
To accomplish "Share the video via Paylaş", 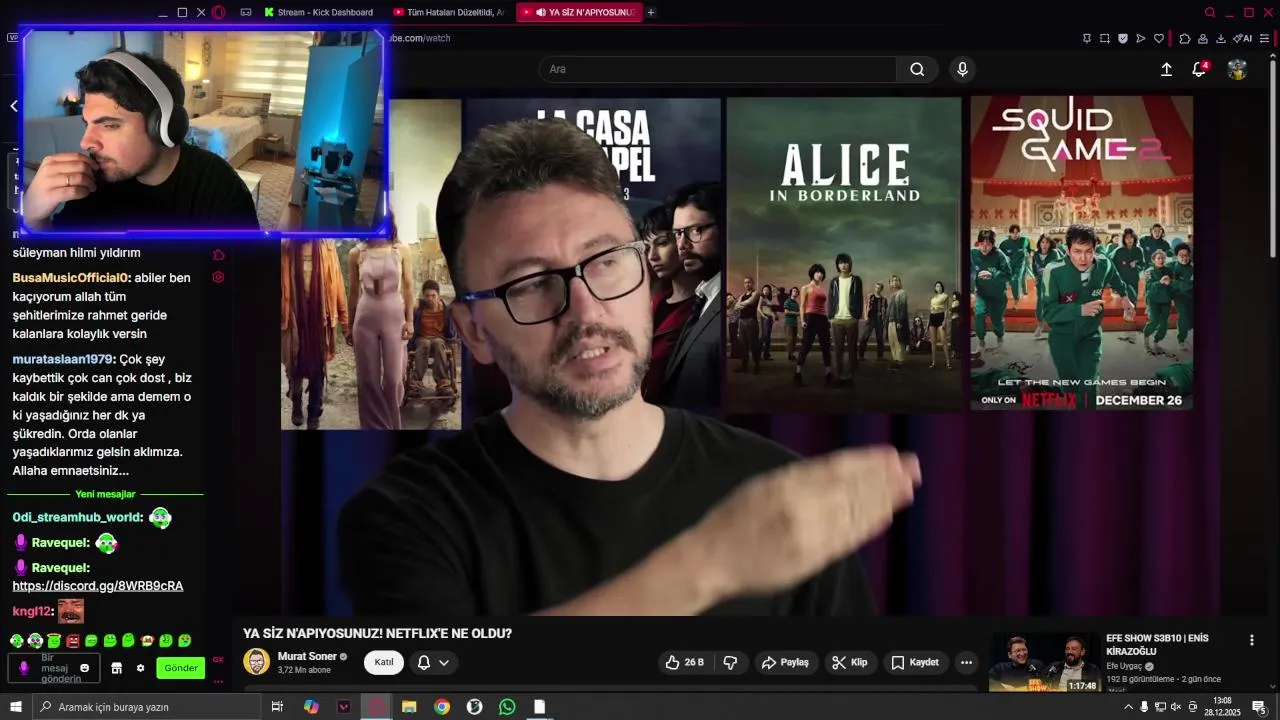I will [x=785, y=662].
